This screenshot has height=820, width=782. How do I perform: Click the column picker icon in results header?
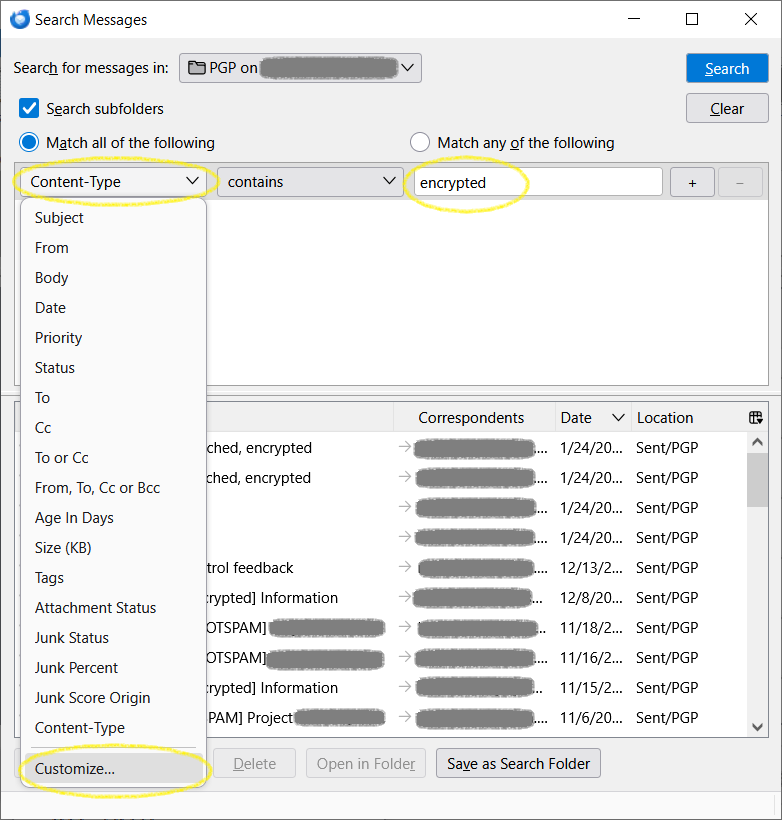(756, 418)
